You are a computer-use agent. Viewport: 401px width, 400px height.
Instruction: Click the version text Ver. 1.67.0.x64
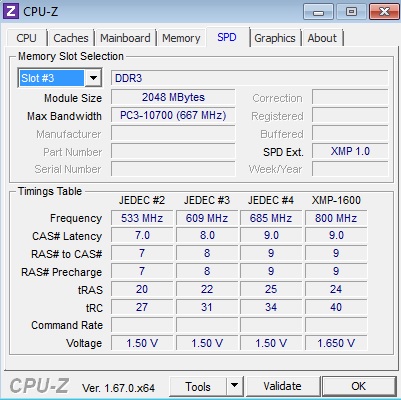118,388
